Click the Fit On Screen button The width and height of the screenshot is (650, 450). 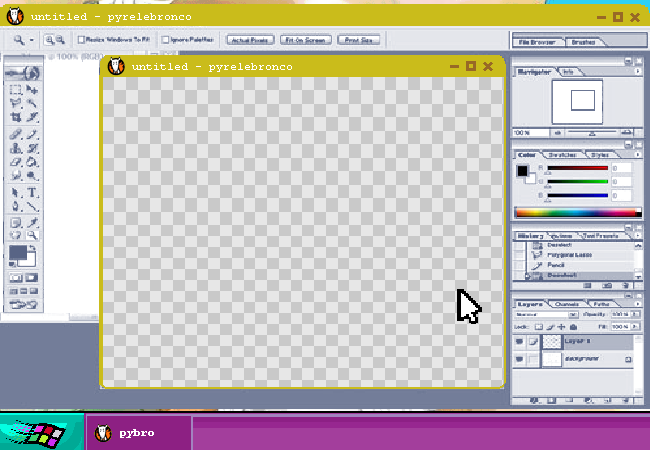pyautogui.click(x=304, y=40)
